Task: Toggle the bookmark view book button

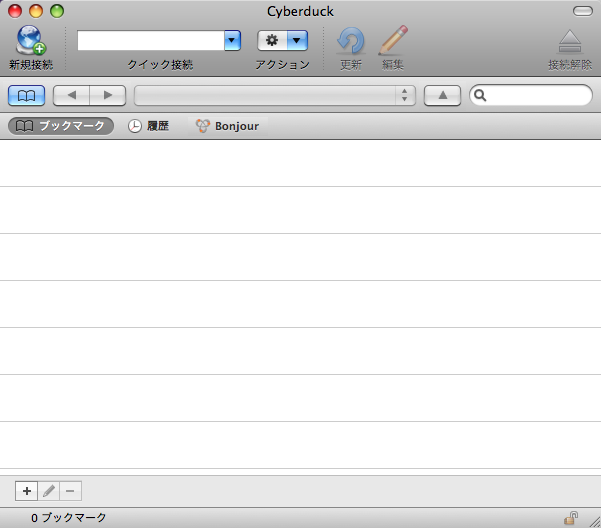Action: click(26, 95)
